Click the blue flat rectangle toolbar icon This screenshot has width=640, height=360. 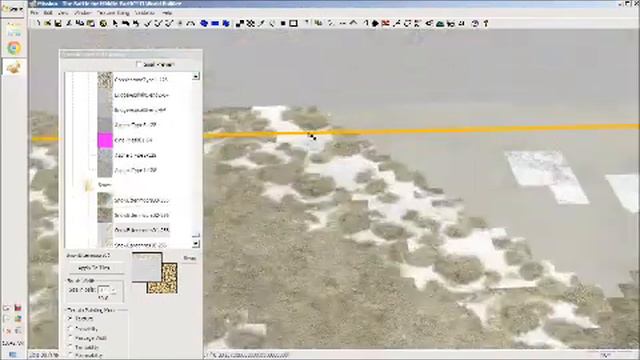coord(215,23)
